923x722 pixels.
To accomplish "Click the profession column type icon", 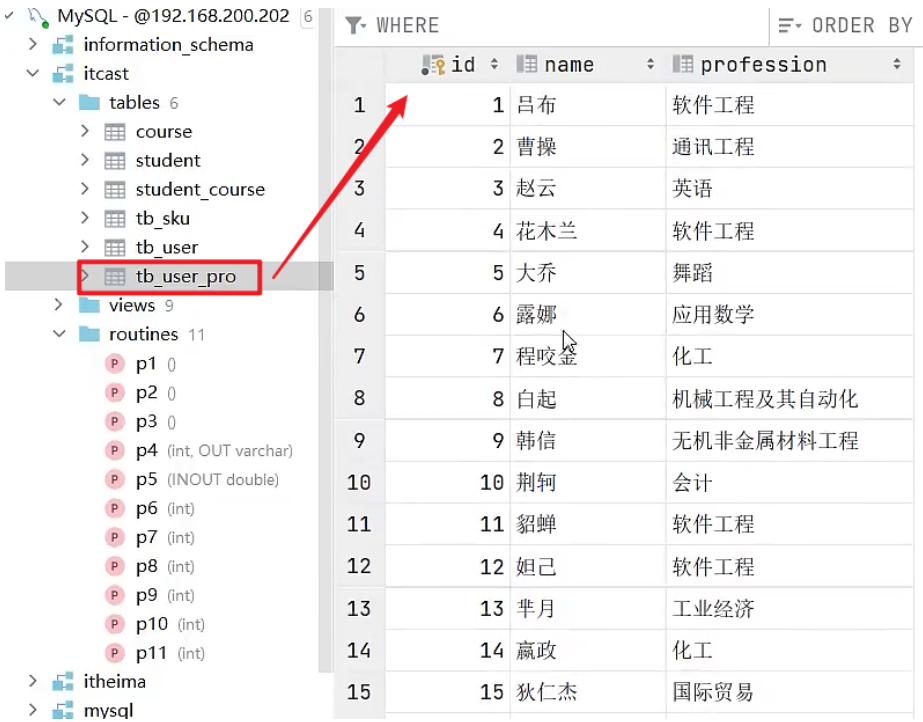I will click(x=683, y=64).
